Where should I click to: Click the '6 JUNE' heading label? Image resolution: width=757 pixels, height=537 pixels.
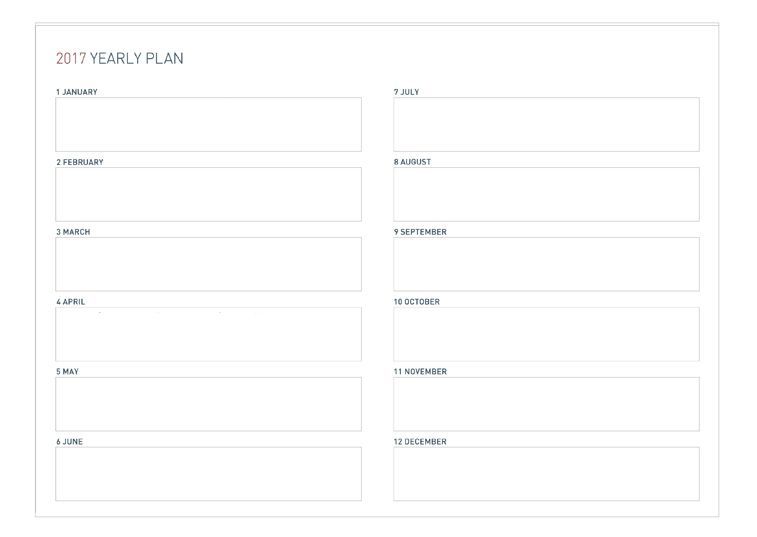[69, 442]
